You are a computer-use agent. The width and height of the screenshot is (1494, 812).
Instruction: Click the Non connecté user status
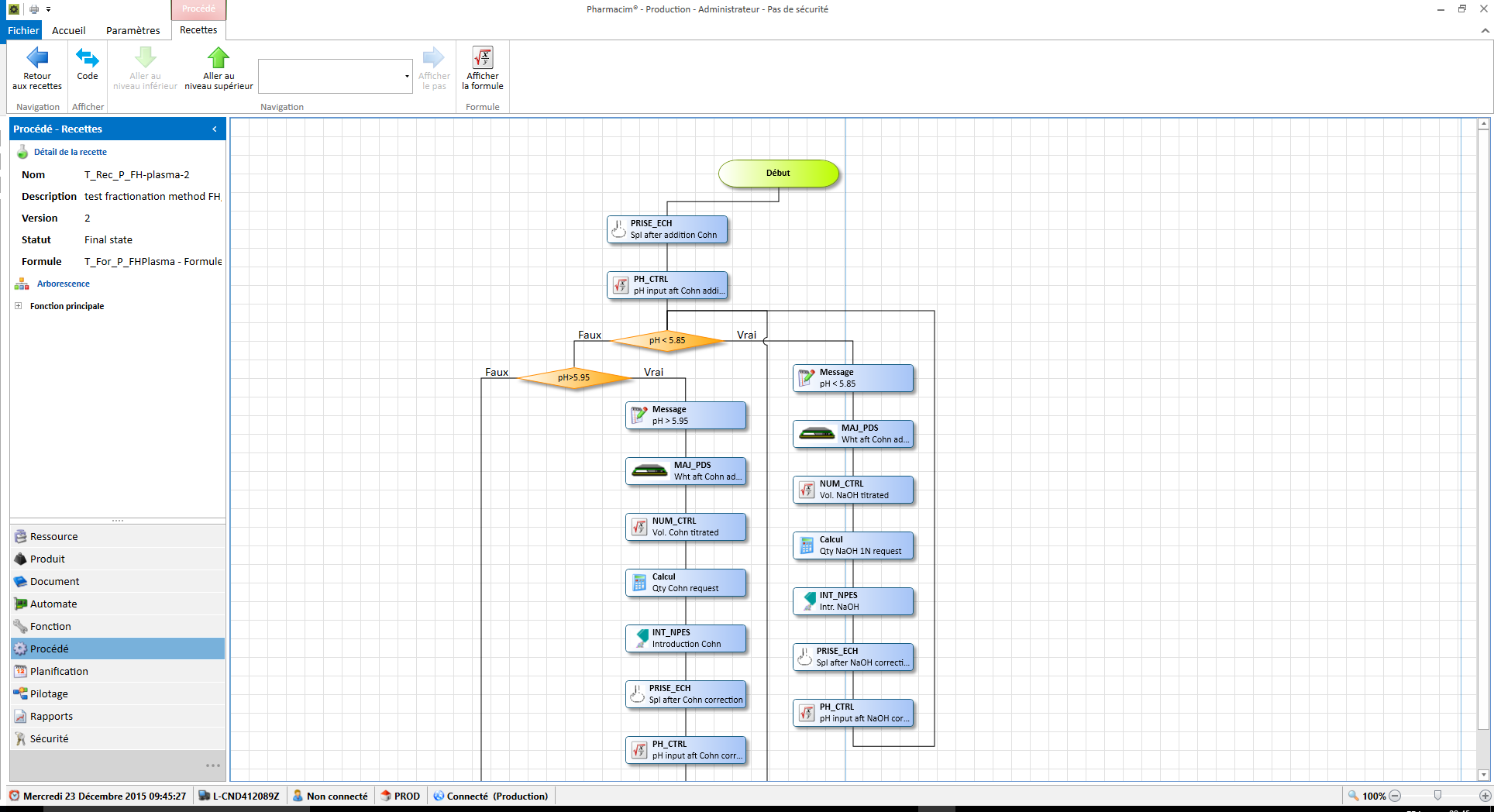330,796
